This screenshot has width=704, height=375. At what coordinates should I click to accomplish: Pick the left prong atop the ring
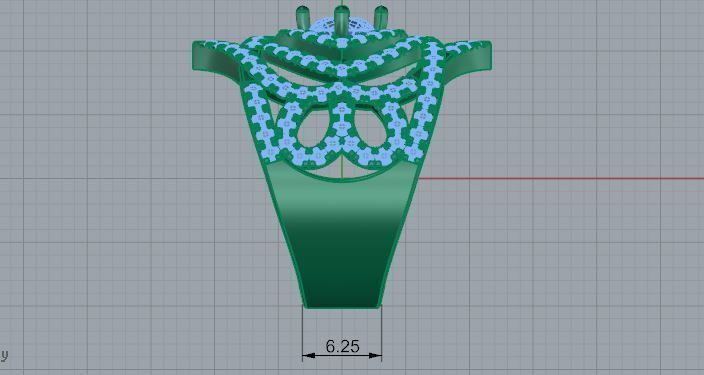coord(303,18)
